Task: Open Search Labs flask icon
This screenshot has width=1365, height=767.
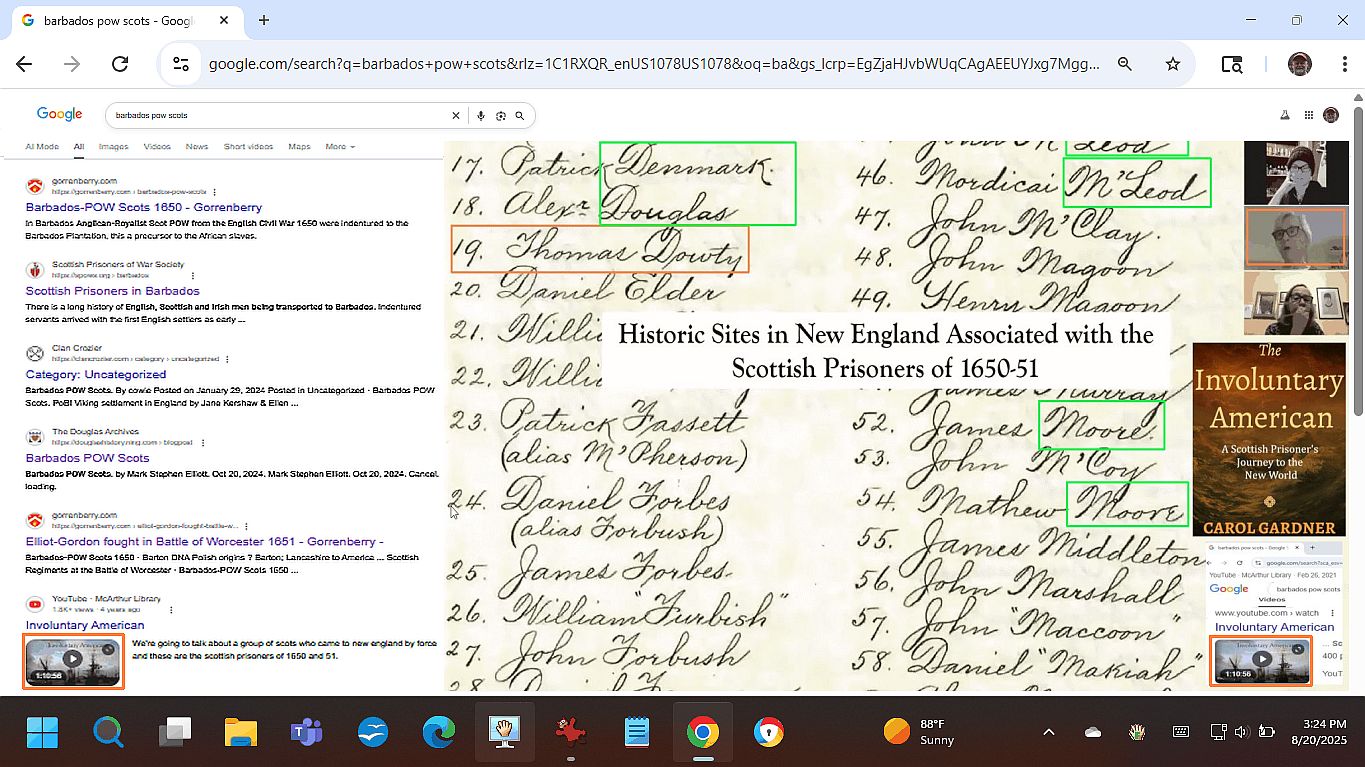Action: (x=1285, y=115)
